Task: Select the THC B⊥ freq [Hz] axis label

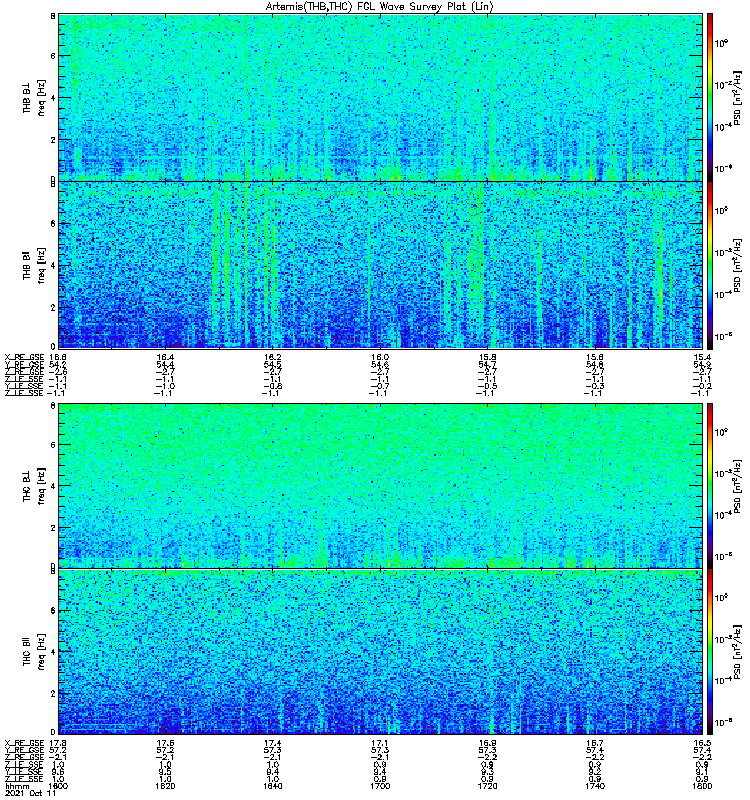Action: [x=33, y=486]
